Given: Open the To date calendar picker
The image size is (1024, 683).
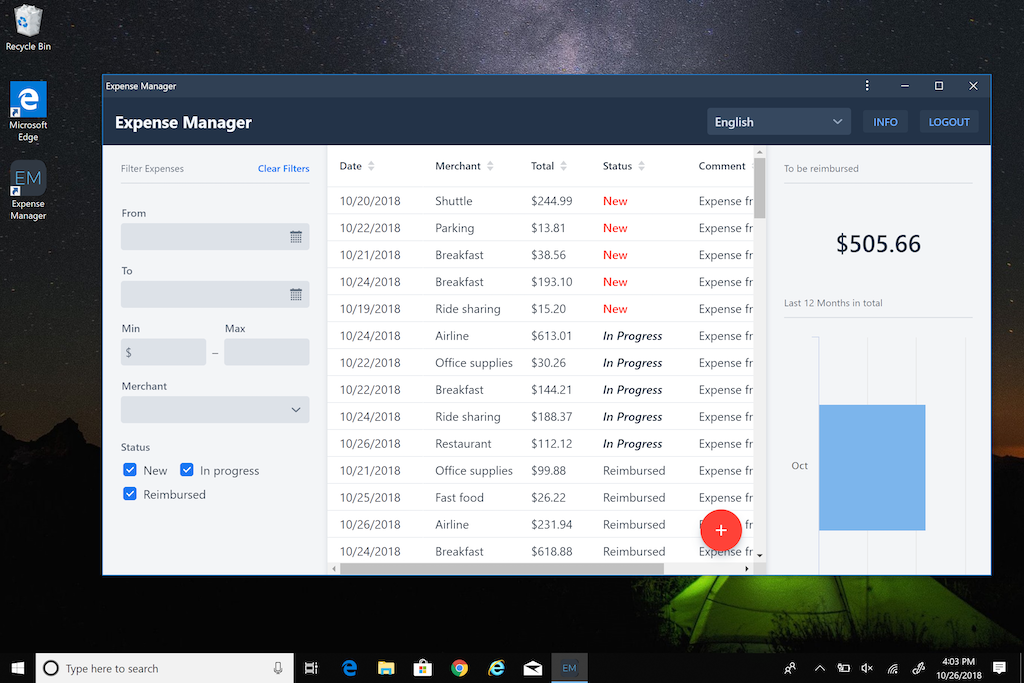Looking at the screenshot, I should 296,295.
